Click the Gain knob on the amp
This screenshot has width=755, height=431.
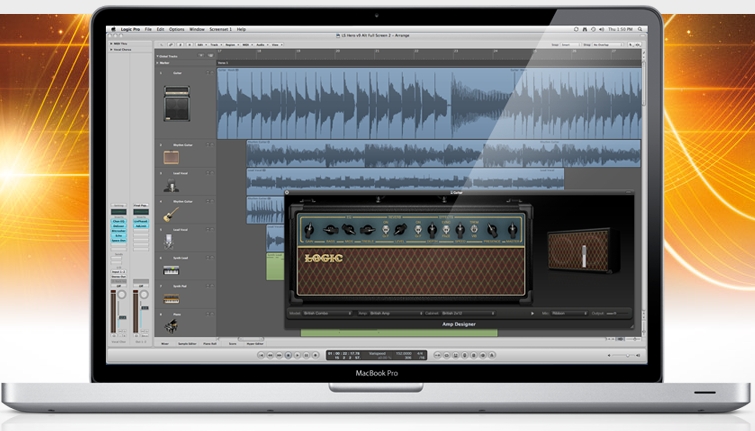tap(309, 229)
